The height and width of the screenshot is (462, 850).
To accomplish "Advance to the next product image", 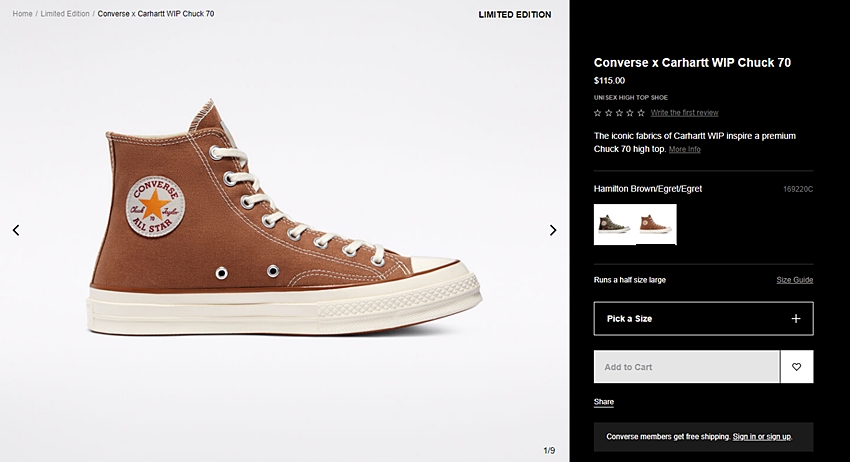I will [553, 230].
